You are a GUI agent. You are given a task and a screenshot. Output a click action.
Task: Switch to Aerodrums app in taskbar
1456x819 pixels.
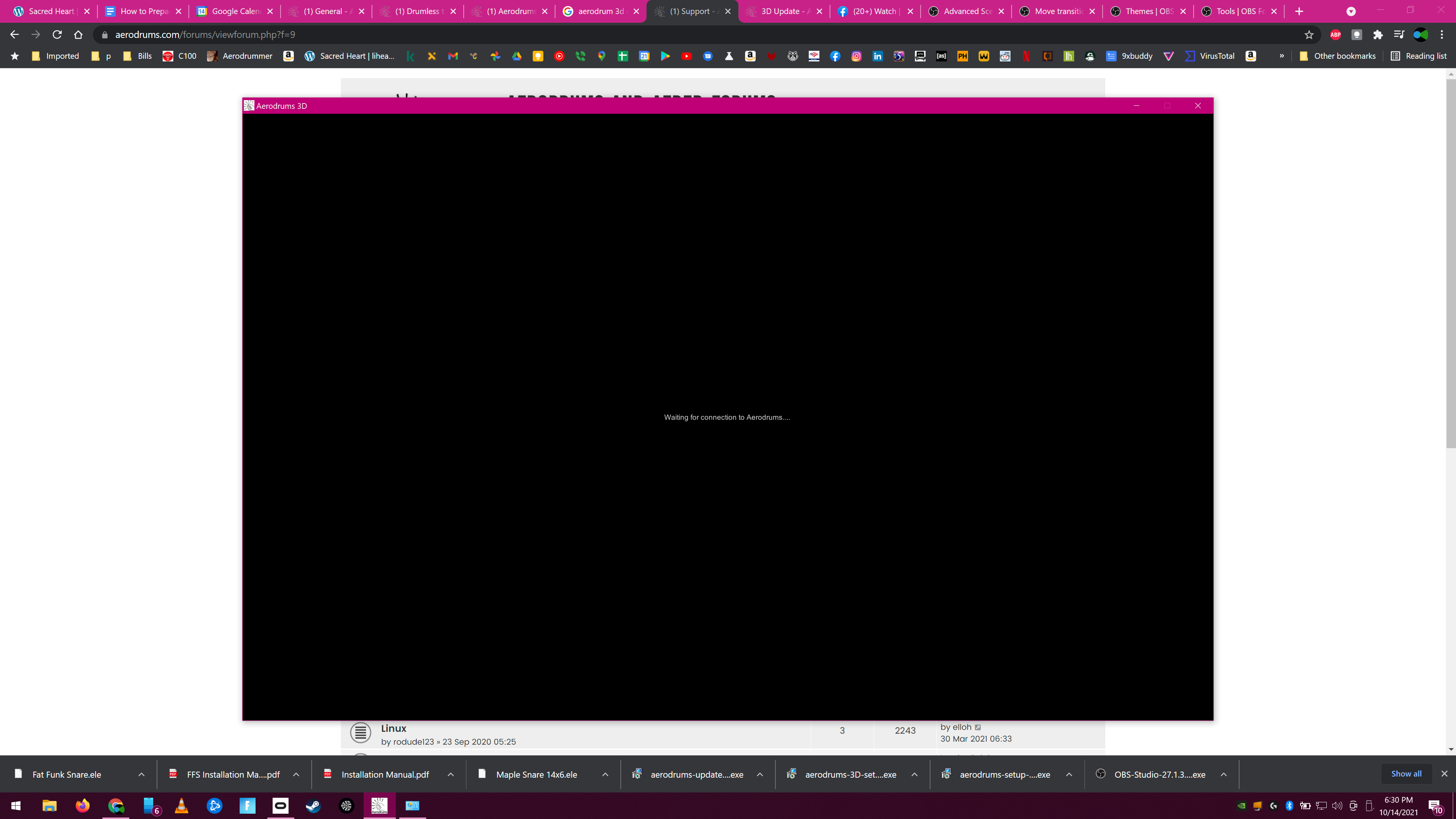coord(379,805)
